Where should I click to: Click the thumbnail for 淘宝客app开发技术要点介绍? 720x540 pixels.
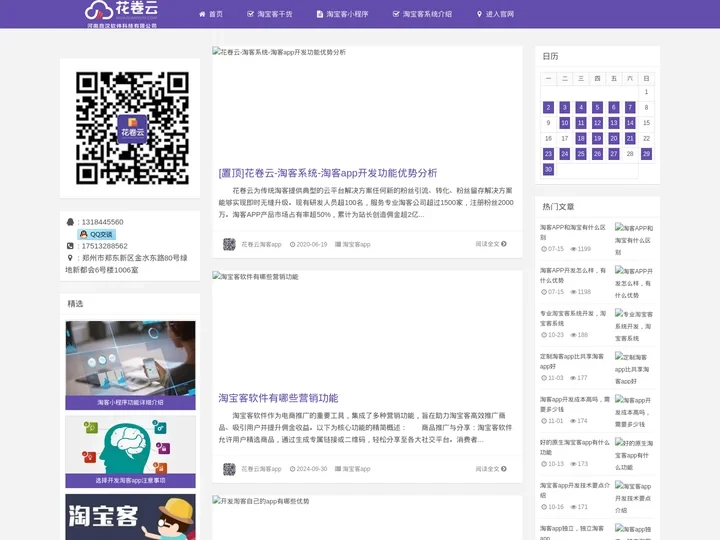(x=633, y=498)
